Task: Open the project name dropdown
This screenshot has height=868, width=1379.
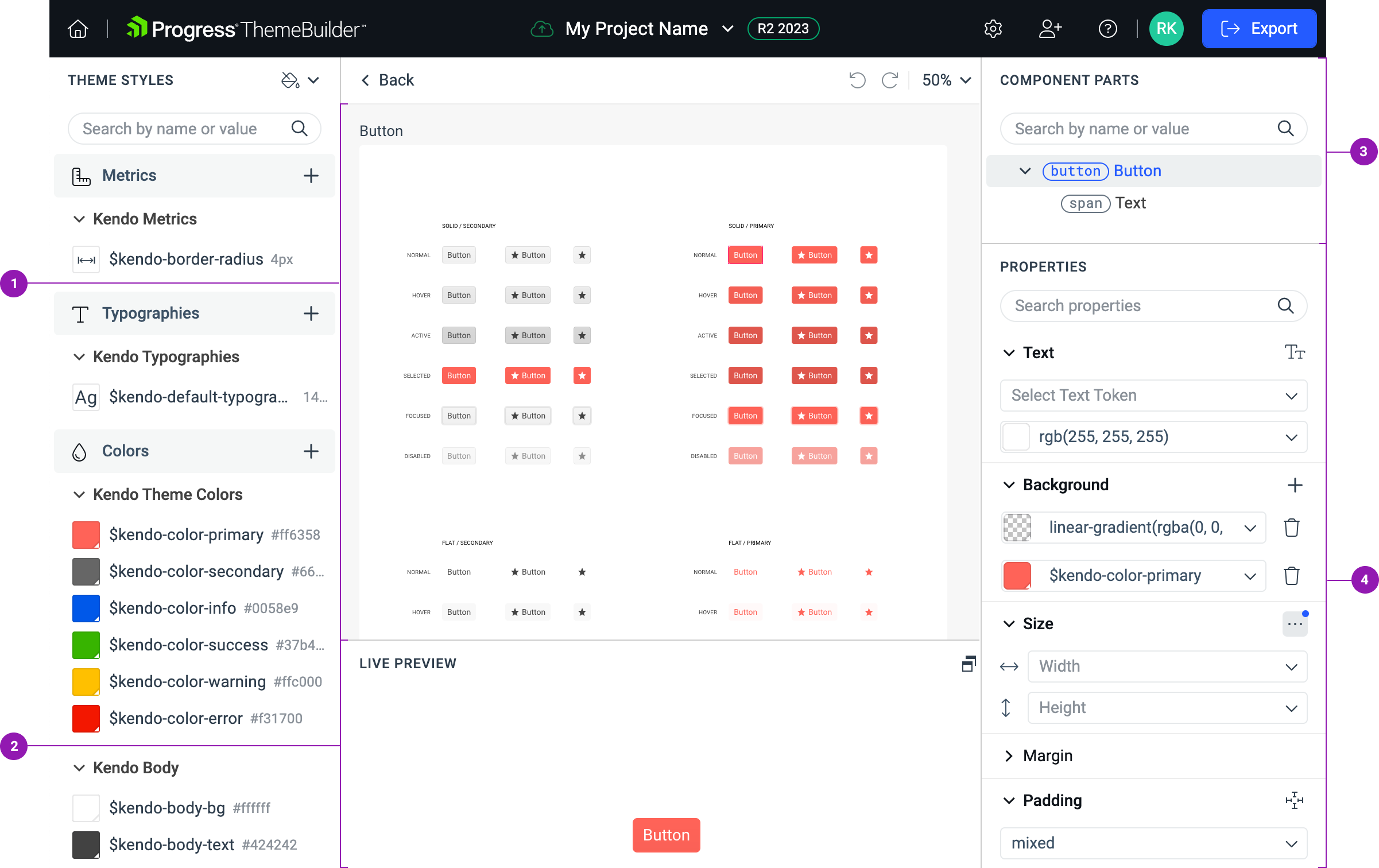Action: coord(727,29)
